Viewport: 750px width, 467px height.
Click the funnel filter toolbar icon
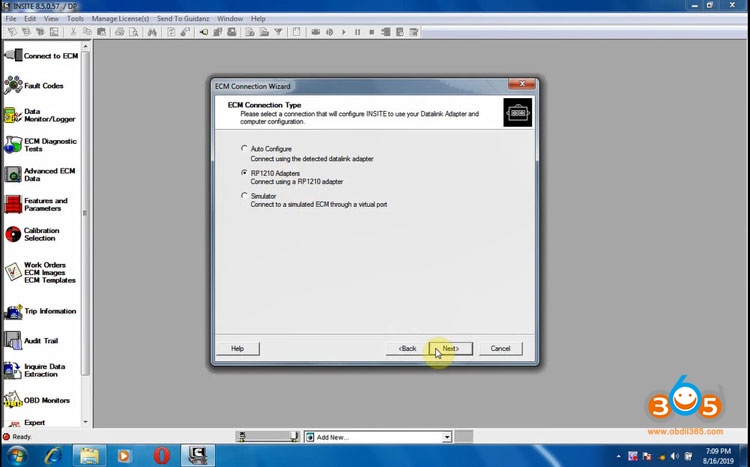[278, 32]
